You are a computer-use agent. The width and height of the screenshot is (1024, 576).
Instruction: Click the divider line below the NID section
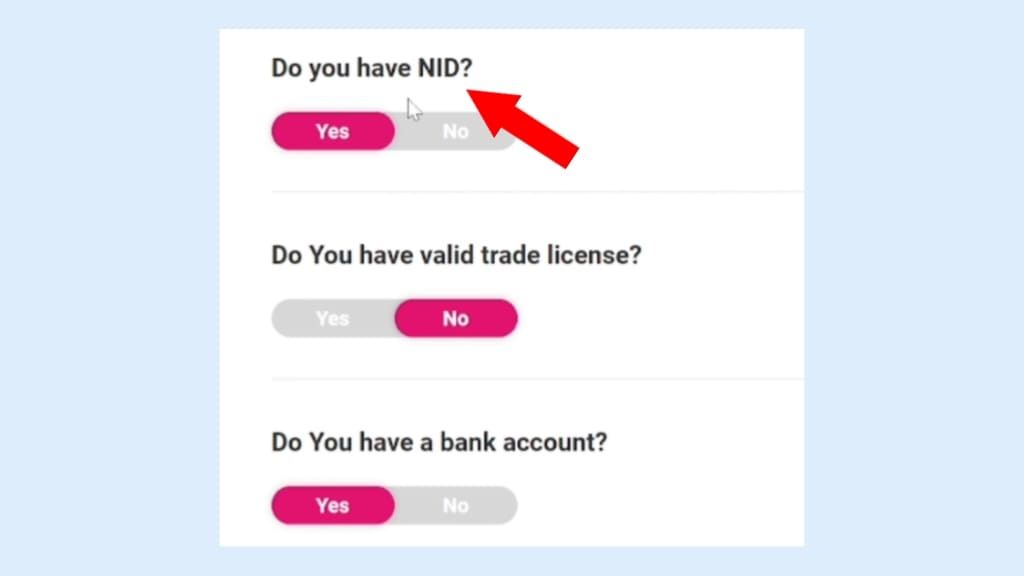click(537, 191)
